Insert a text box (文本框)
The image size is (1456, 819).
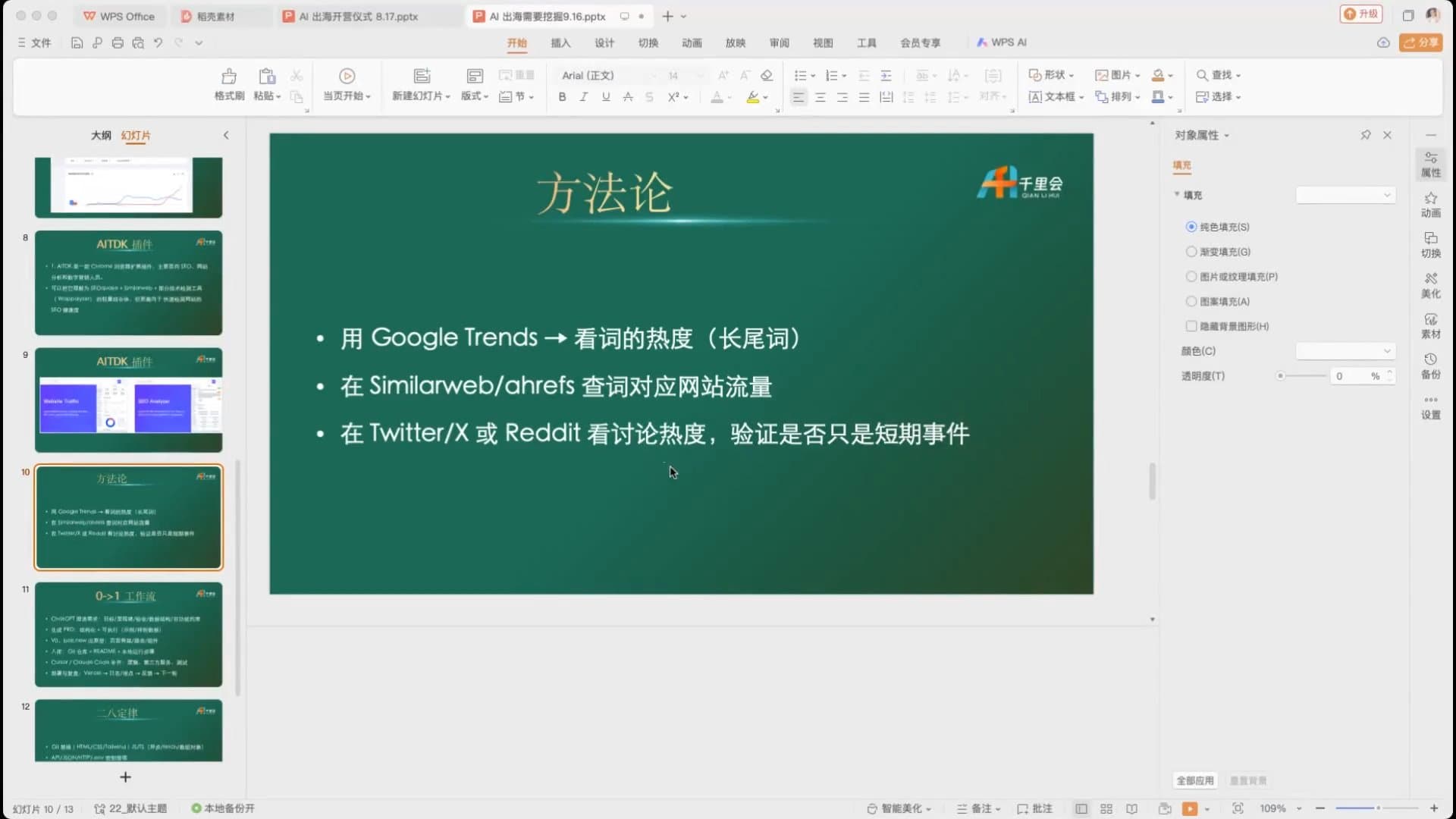tap(1055, 97)
